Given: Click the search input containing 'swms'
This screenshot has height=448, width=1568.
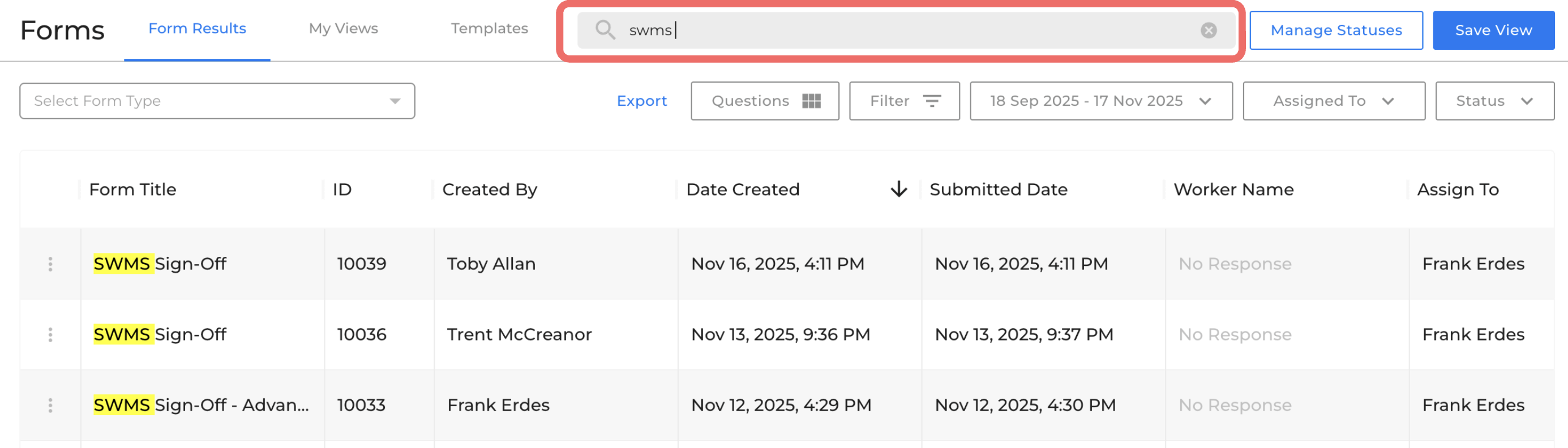Looking at the screenshot, I should point(906,30).
